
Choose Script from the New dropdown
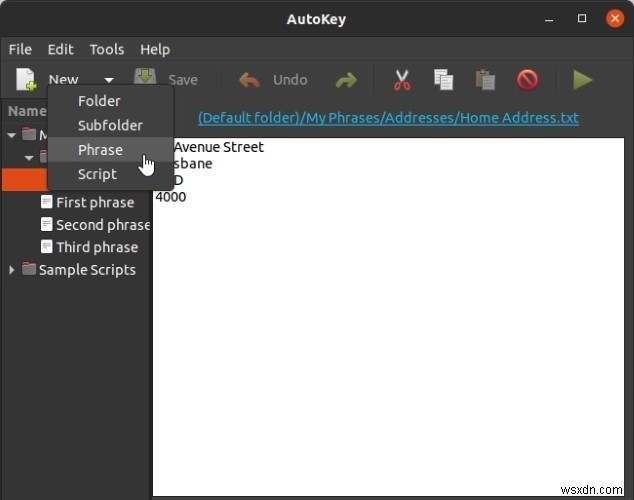(111, 174)
